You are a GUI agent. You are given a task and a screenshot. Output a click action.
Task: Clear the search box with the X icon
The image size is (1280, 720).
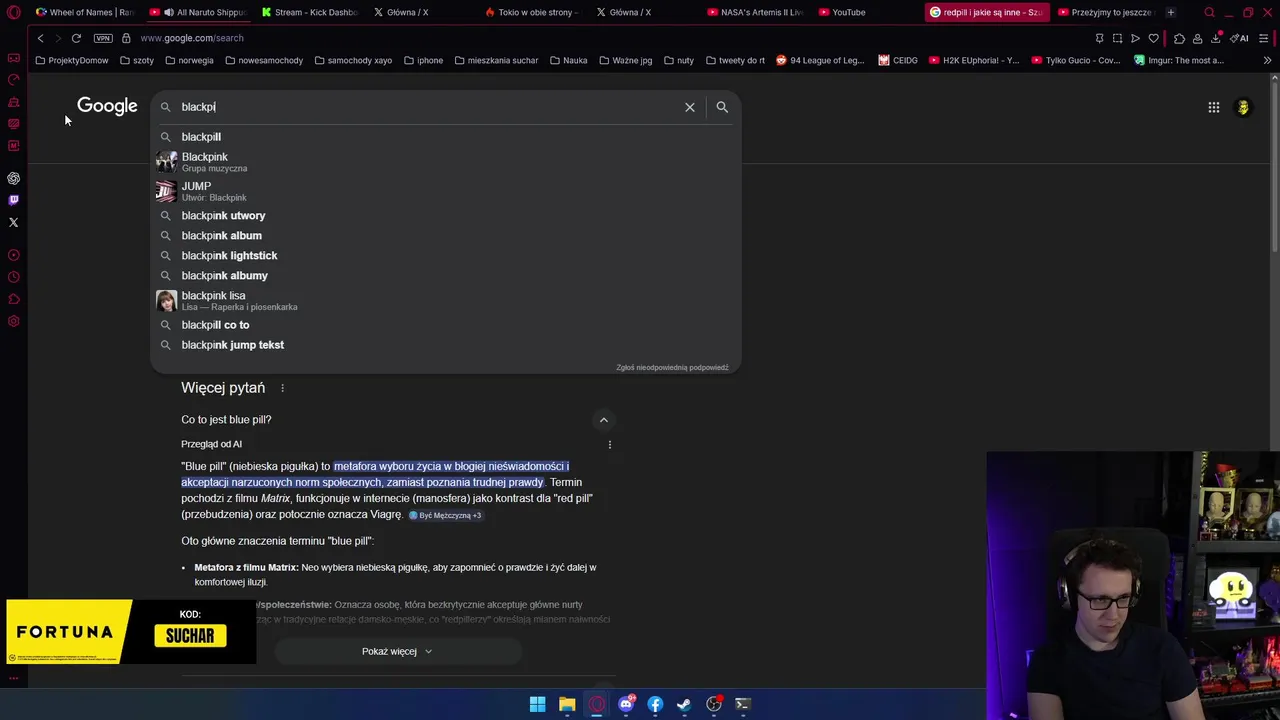(x=690, y=107)
